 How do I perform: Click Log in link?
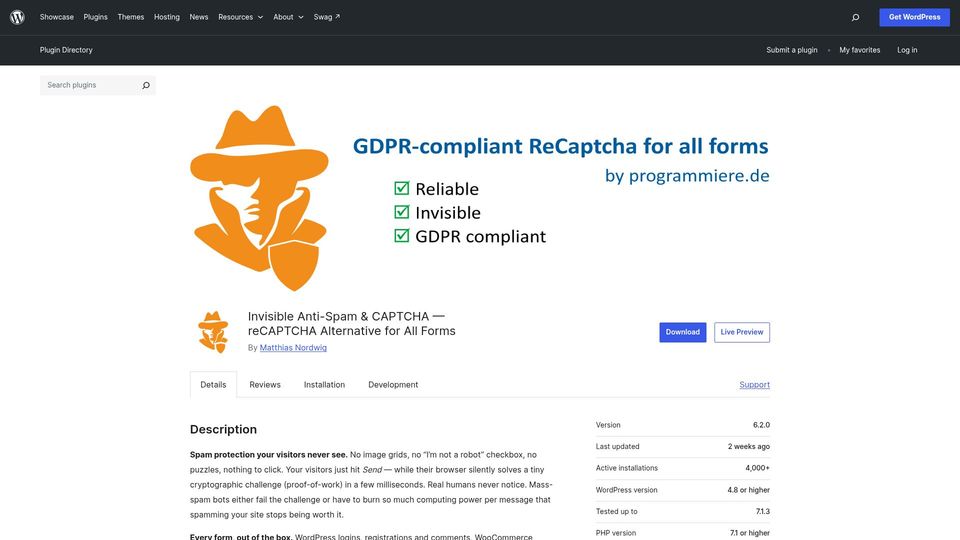(x=907, y=50)
